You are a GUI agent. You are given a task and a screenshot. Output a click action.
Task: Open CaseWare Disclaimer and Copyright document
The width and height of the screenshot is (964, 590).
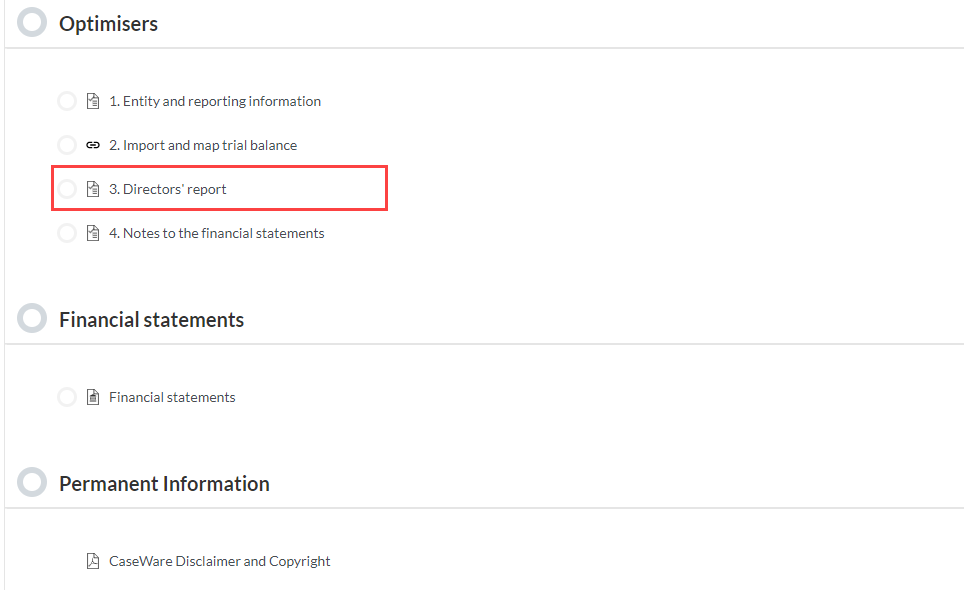click(x=219, y=561)
